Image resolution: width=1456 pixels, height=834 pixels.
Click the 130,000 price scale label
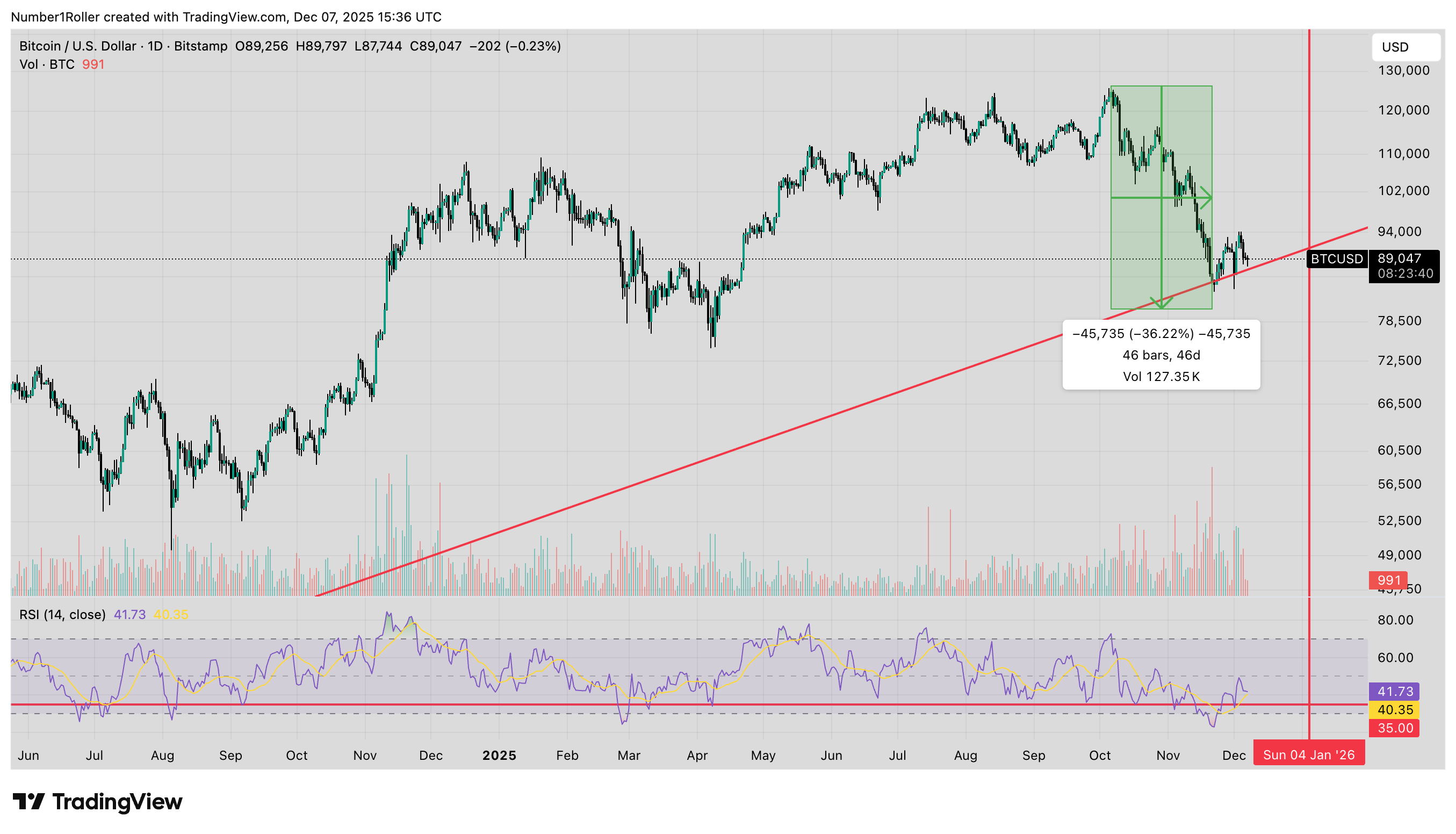point(1403,70)
